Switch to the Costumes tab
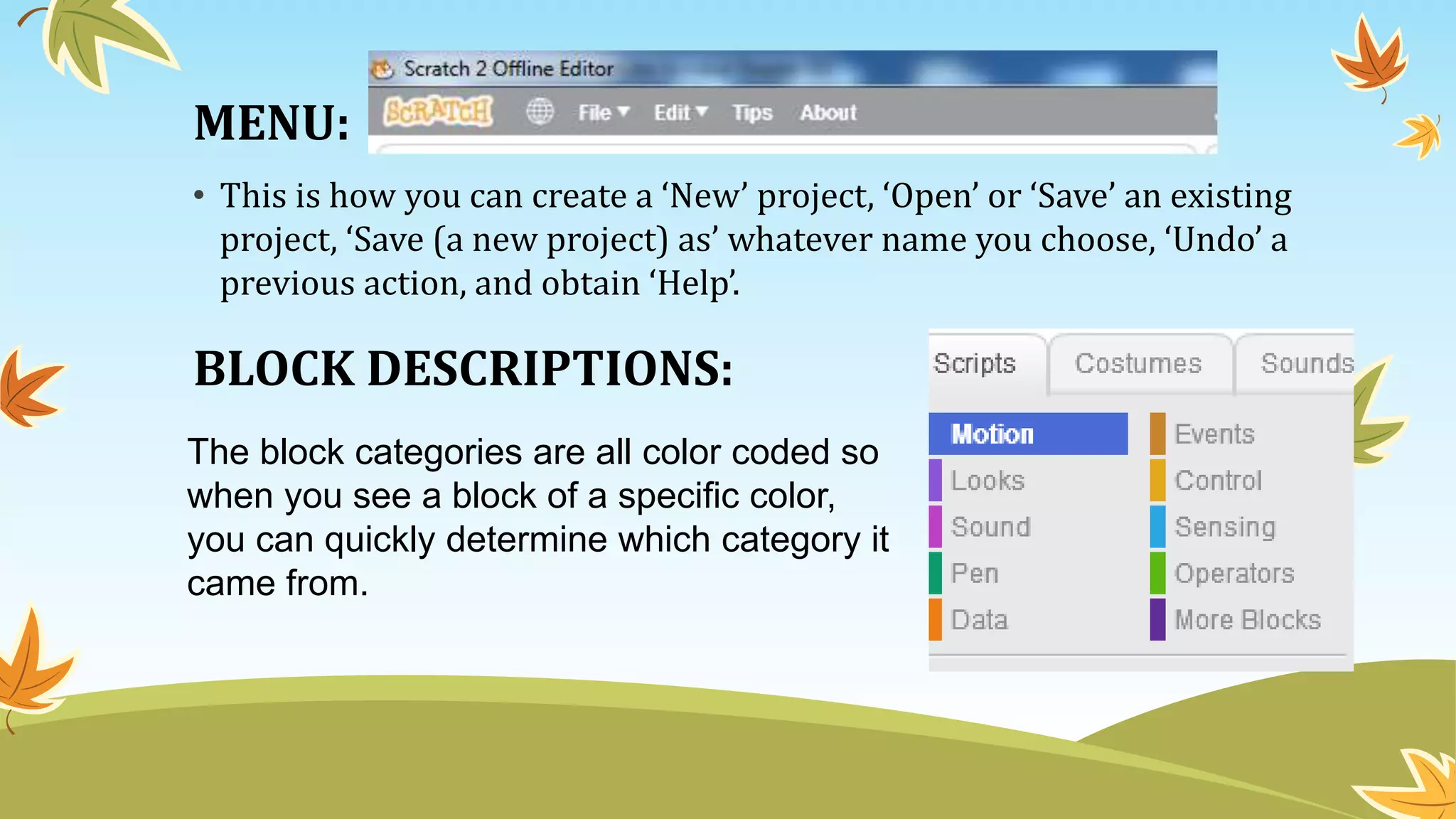1456x819 pixels. tap(1137, 364)
